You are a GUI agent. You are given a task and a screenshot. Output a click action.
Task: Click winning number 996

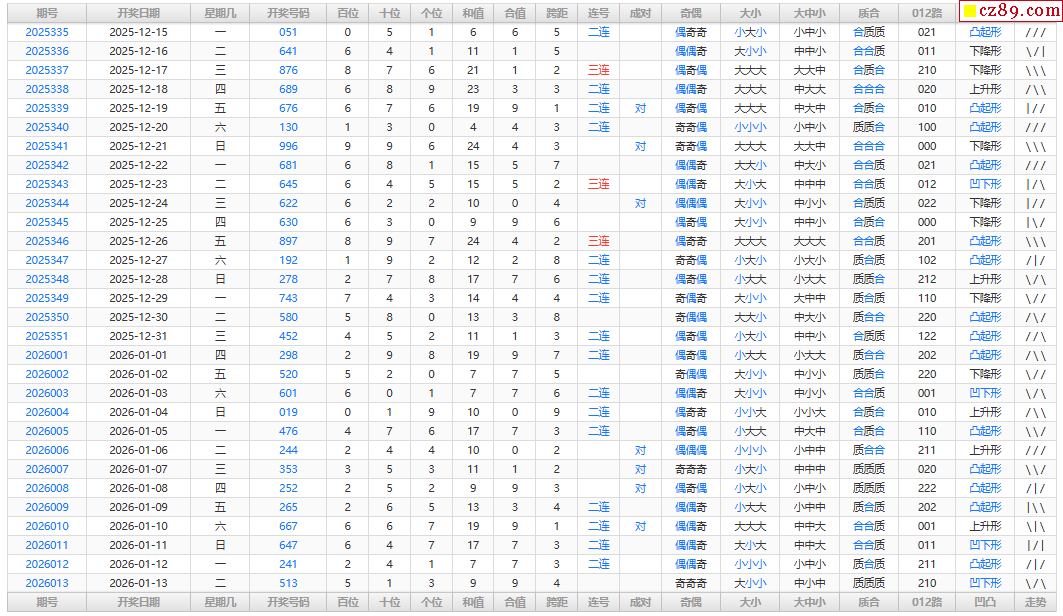[x=288, y=146]
